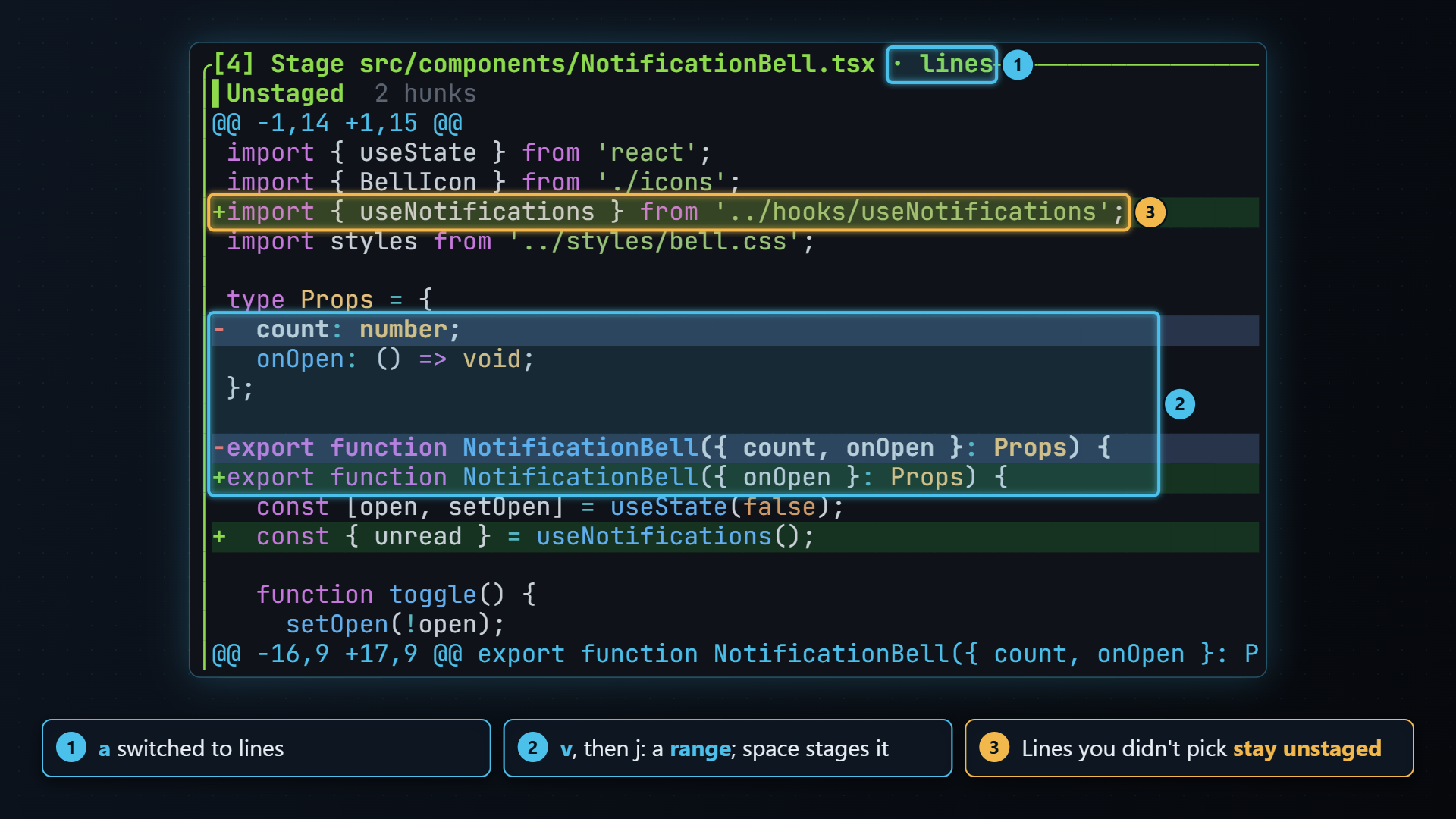1456x819 pixels.
Task: Select the 'Unstaged' section label
Action: [285, 93]
